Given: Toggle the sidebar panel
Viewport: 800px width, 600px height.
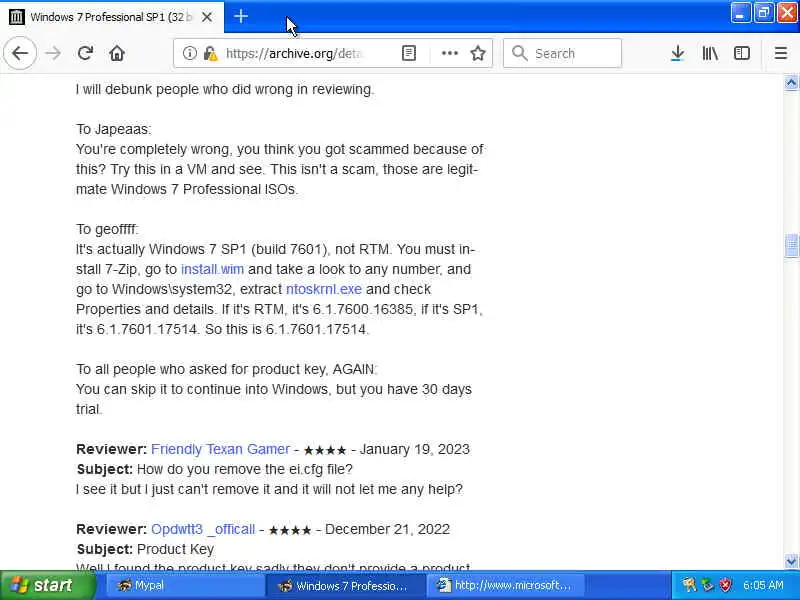Looking at the screenshot, I should click(x=741, y=53).
